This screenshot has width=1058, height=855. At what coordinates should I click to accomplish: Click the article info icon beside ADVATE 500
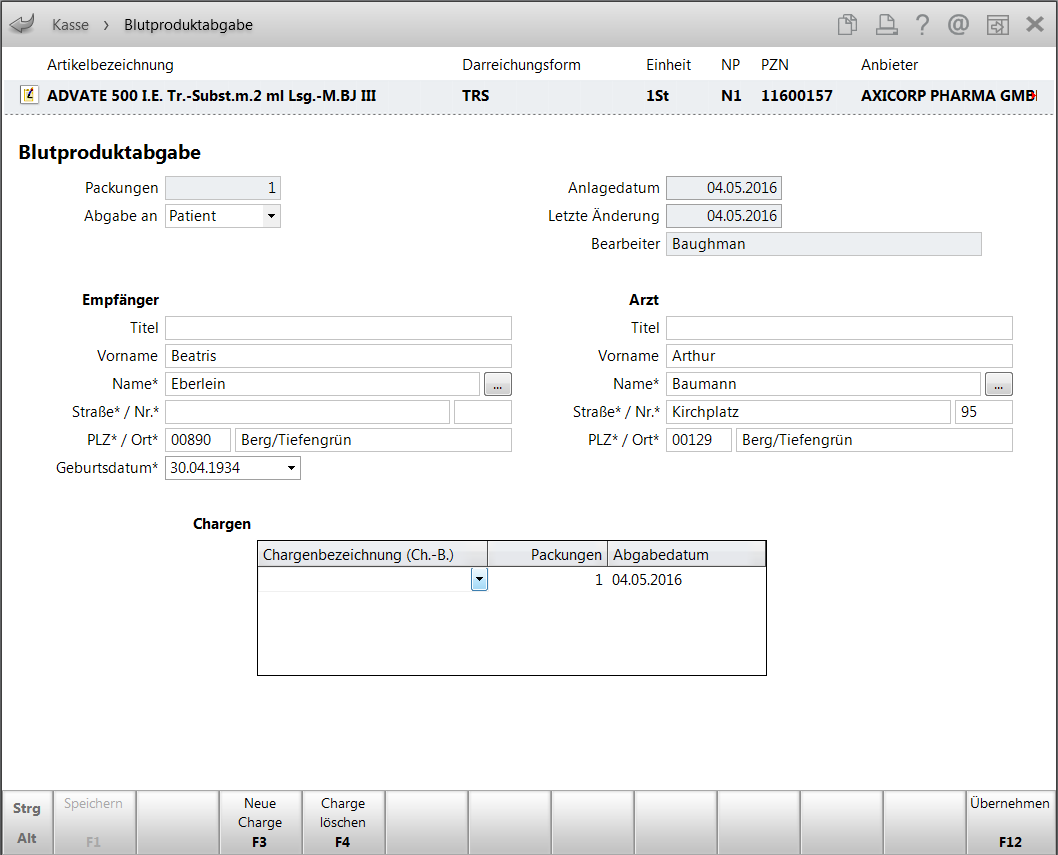(29, 96)
